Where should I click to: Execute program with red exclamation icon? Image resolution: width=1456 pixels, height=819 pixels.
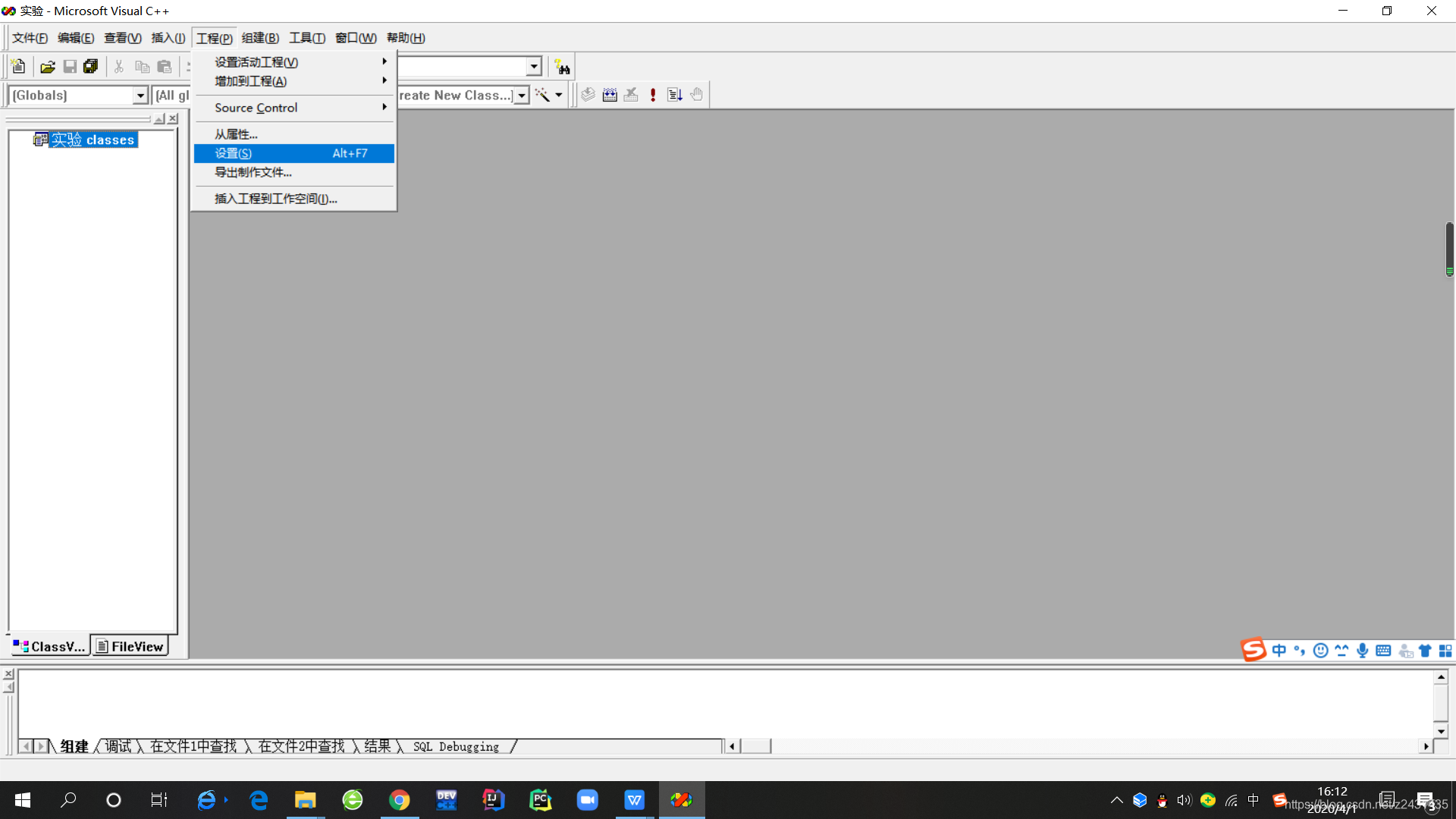point(653,95)
